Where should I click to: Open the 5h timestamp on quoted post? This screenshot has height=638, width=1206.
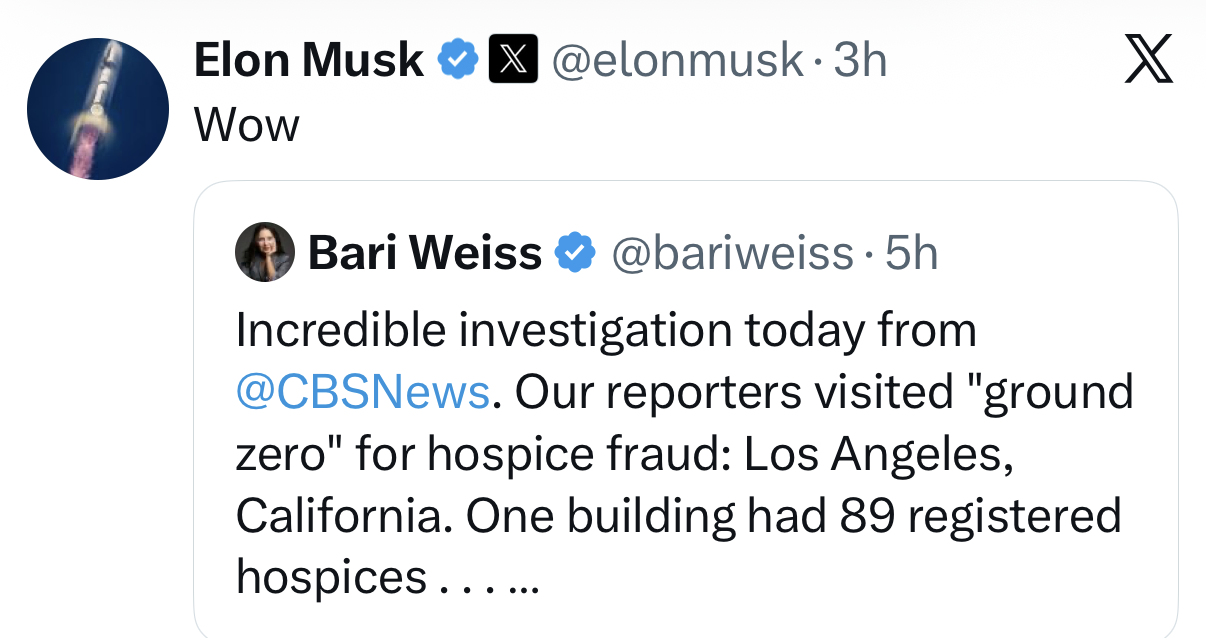[912, 253]
